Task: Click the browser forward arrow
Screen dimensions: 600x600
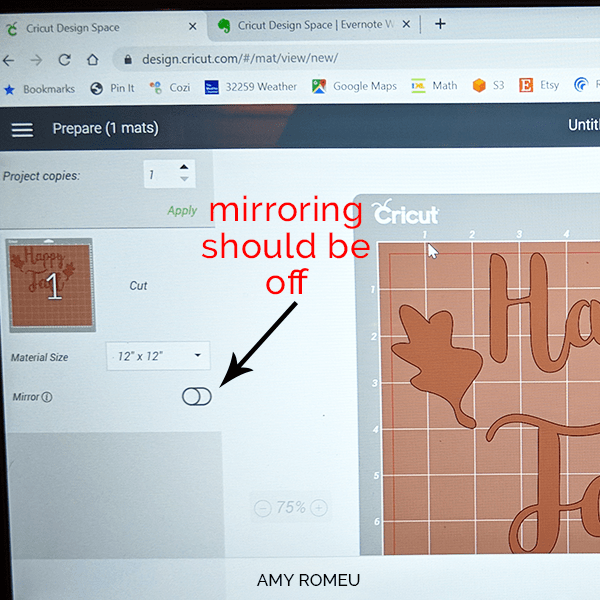Action: (36, 60)
